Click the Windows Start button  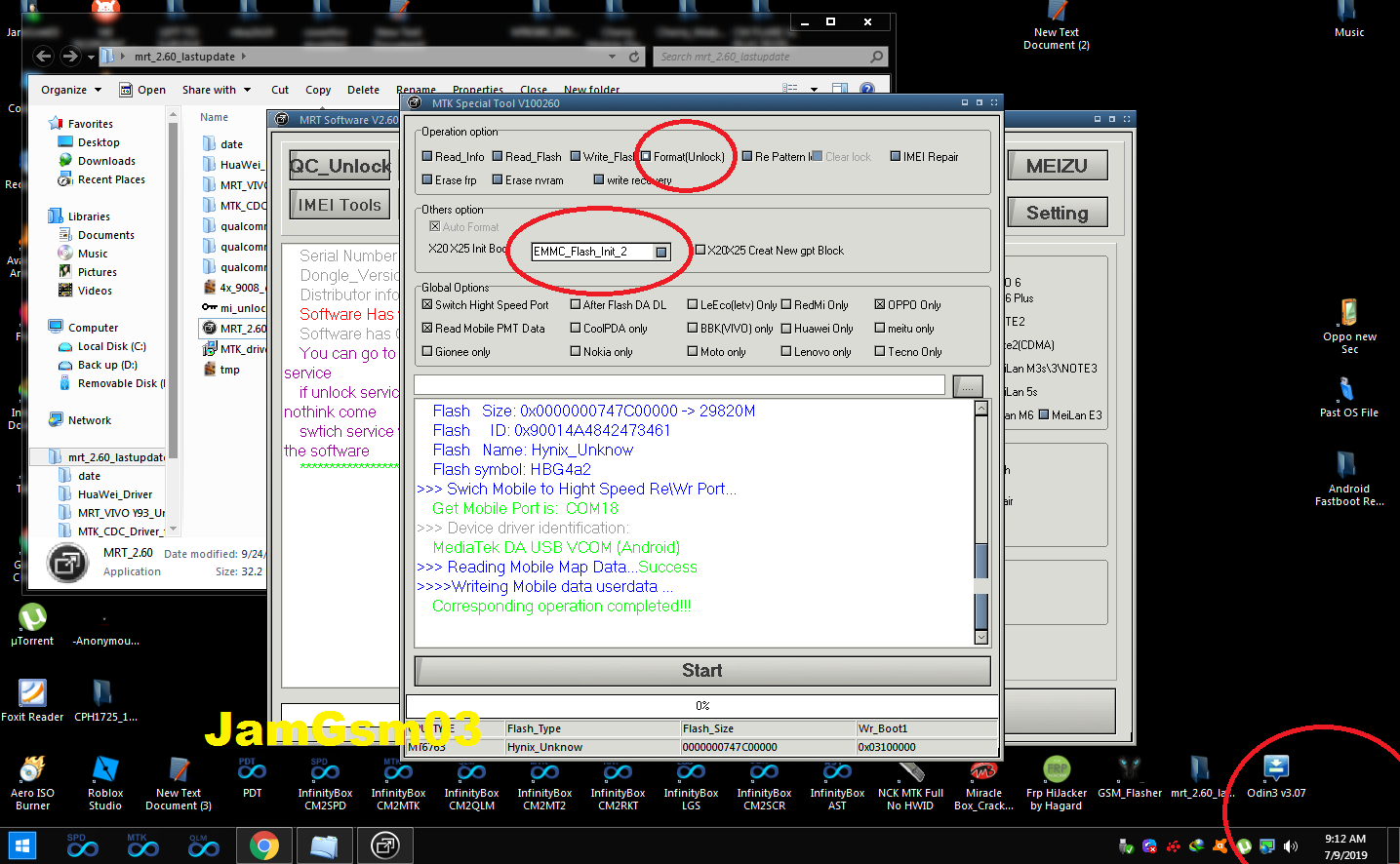pyautogui.click(x=21, y=845)
